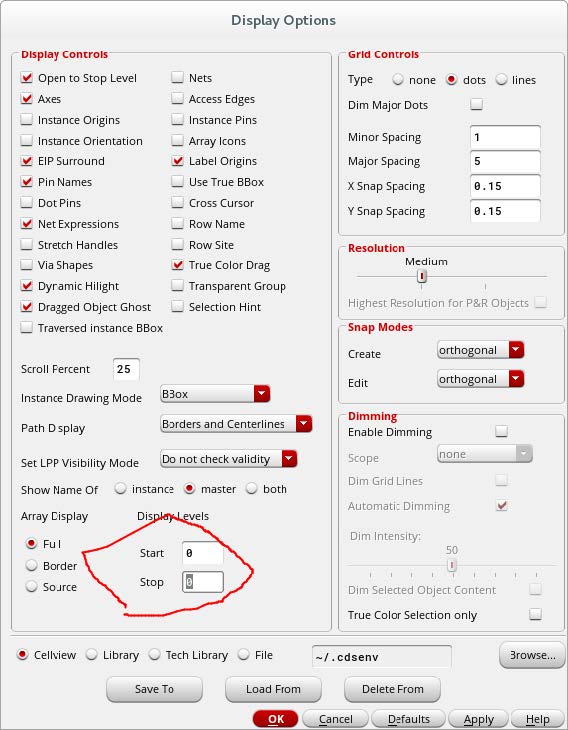This screenshot has height=730, width=568.
Task: Click the Display Levels Stop field
Action: click(203, 582)
